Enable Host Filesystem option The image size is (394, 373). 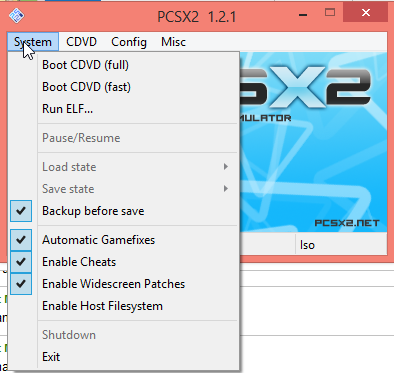124,306
